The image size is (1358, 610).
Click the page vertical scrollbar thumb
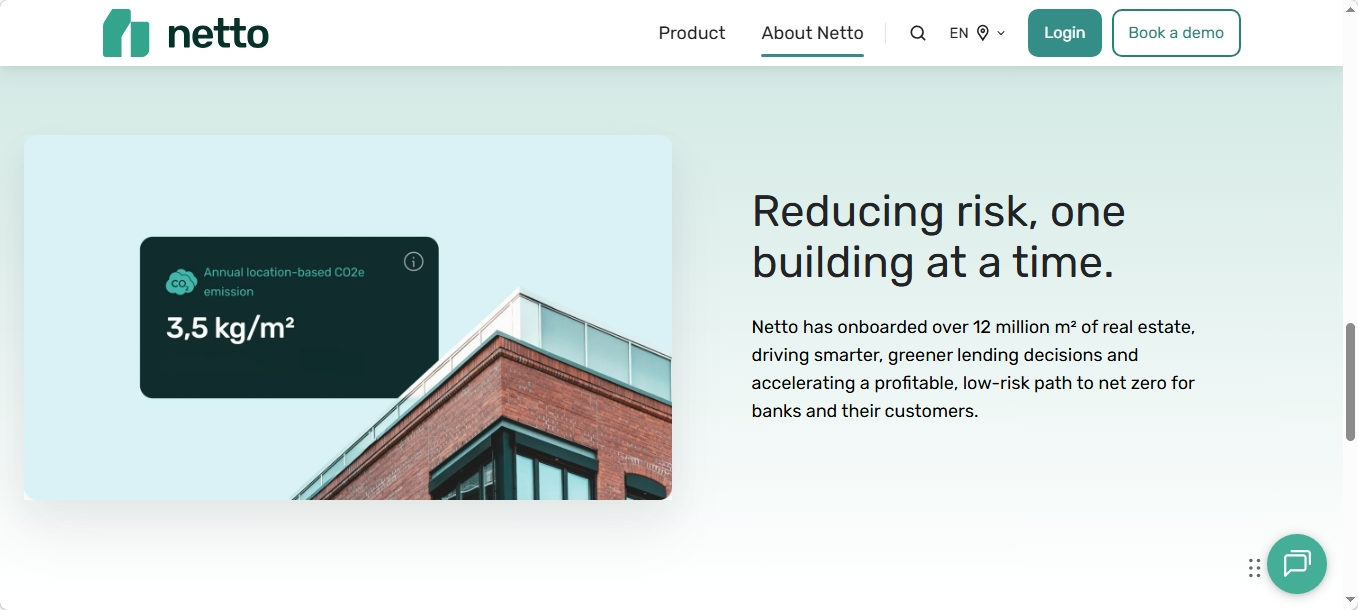(x=1350, y=381)
